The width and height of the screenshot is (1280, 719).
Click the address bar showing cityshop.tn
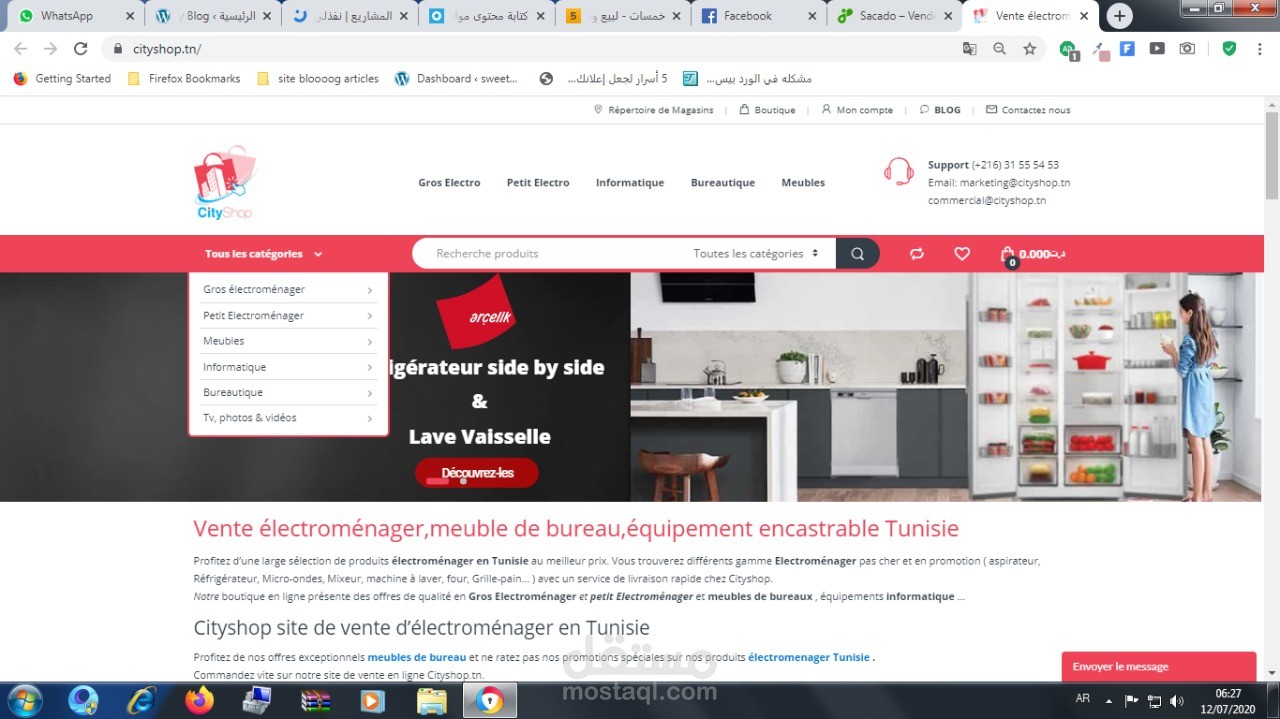coord(530,48)
